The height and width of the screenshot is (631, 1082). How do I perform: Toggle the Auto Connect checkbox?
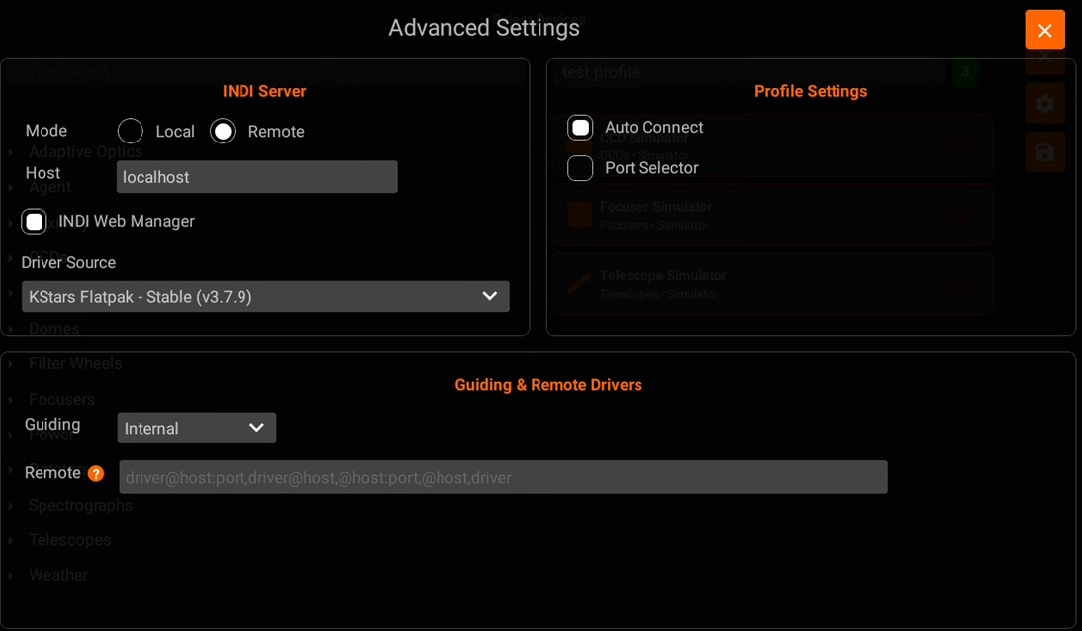[x=580, y=128]
